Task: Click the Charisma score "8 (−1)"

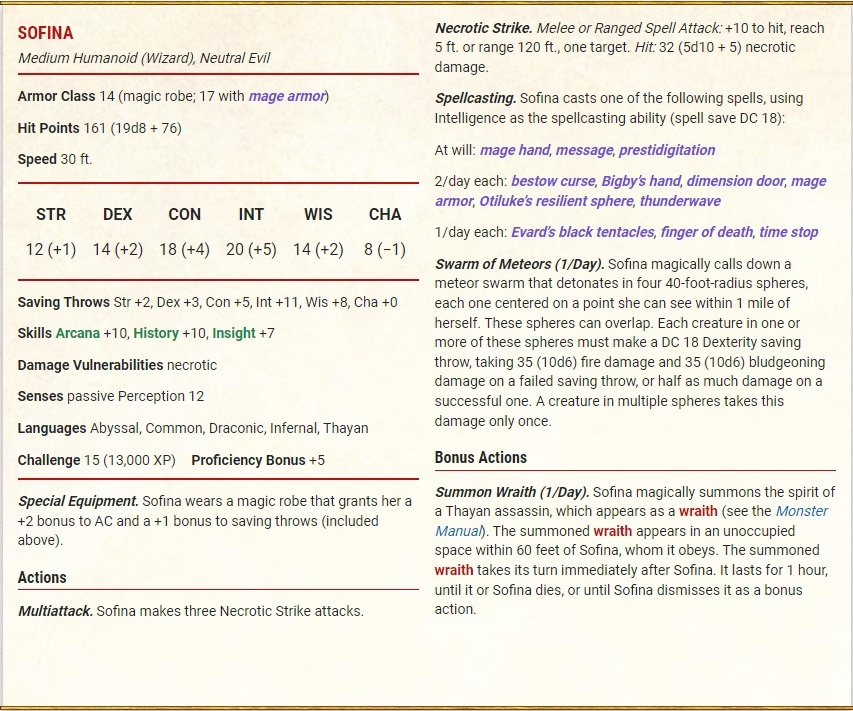Action: click(385, 250)
